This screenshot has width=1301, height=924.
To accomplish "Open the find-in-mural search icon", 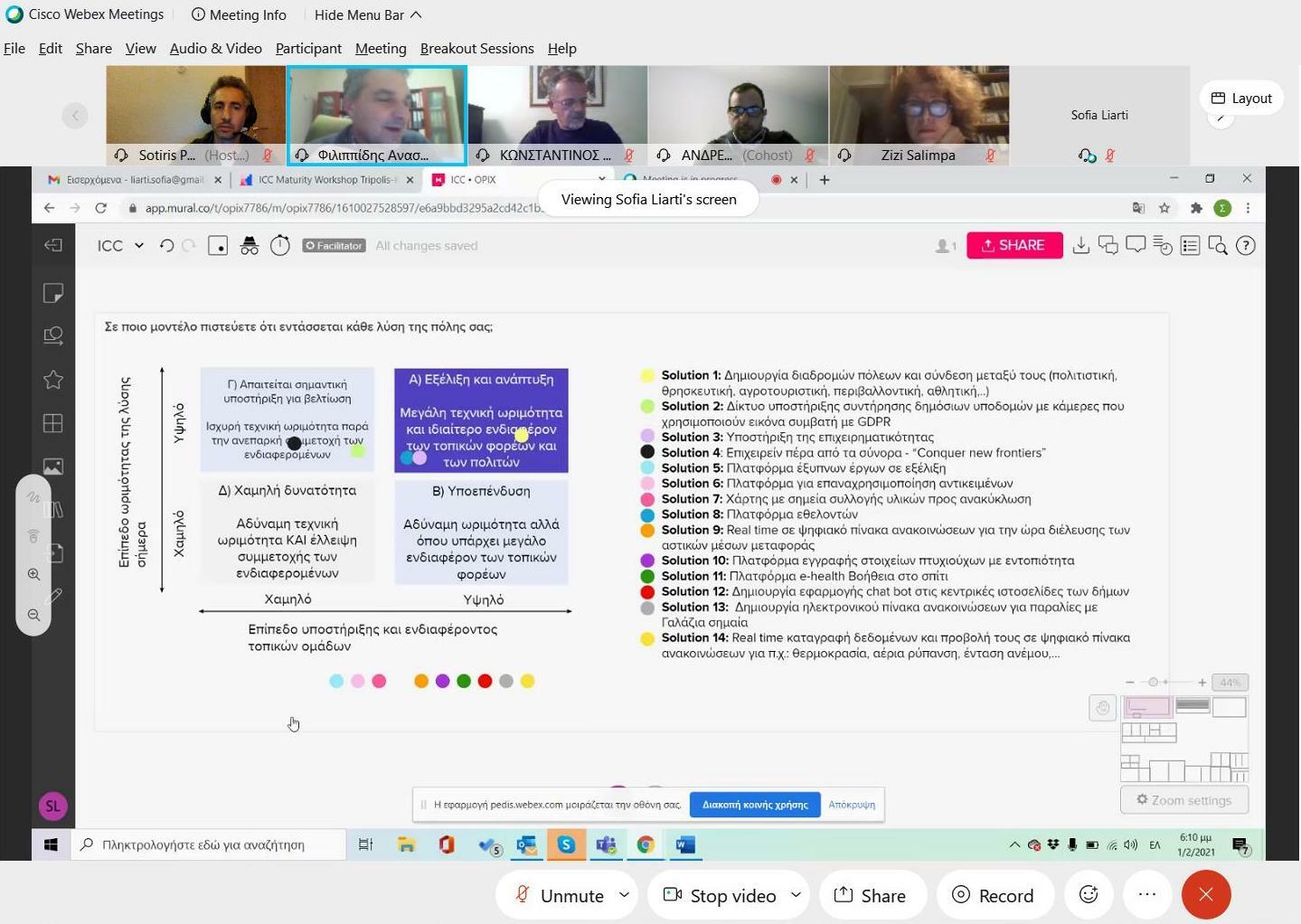I will point(1218,245).
